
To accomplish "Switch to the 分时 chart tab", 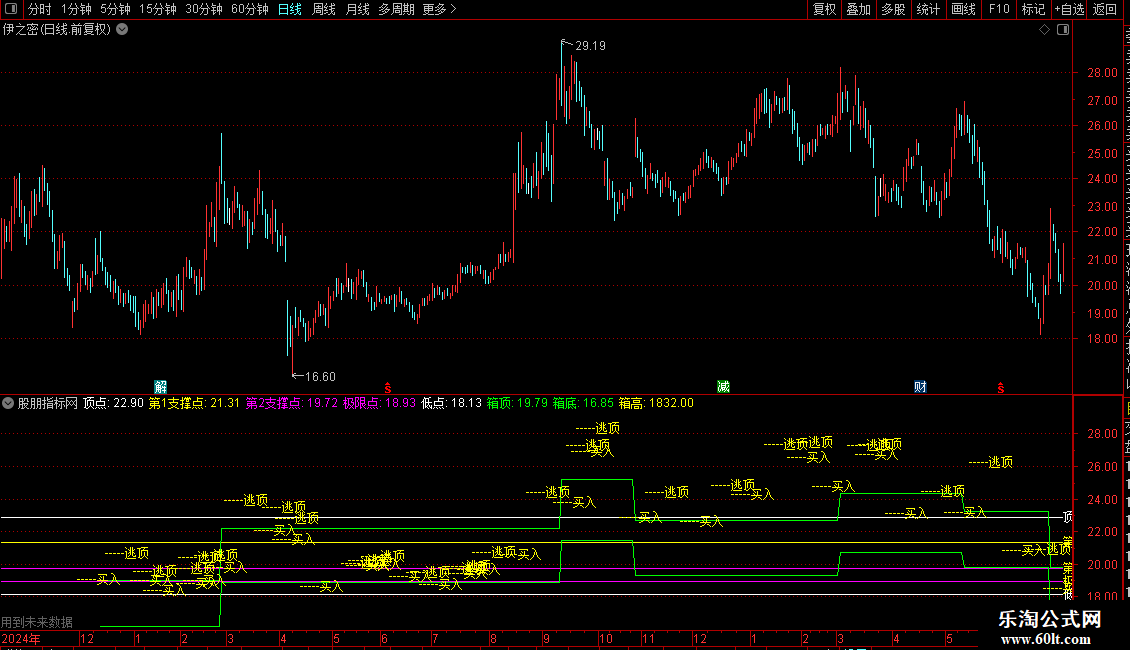I will tap(40, 9).
